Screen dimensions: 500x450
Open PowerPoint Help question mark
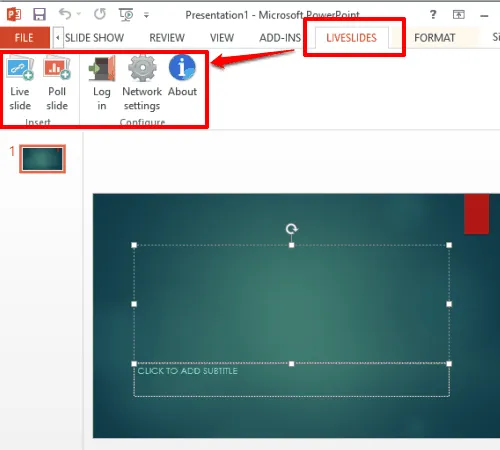pos(433,14)
